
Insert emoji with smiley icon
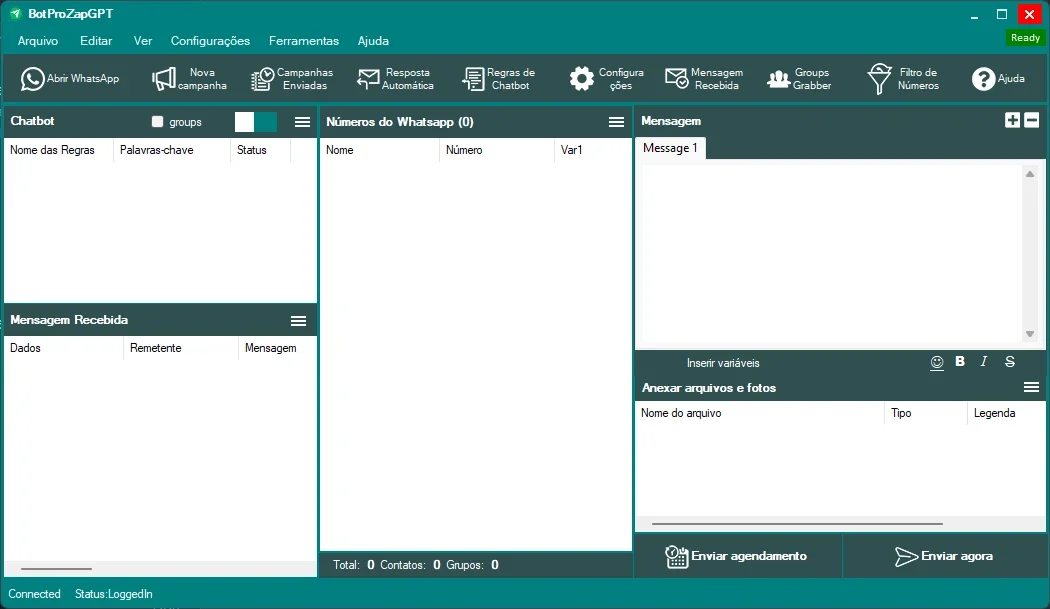pyautogui.click(x=937, y=362)
